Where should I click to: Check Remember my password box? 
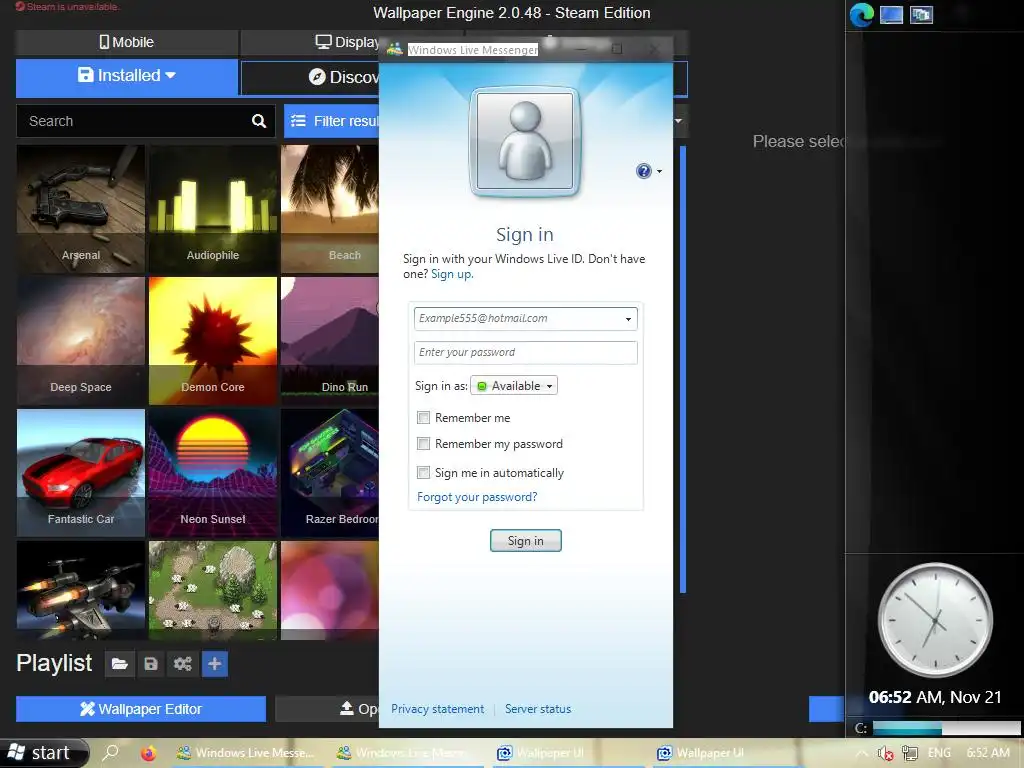coord(423,443)
